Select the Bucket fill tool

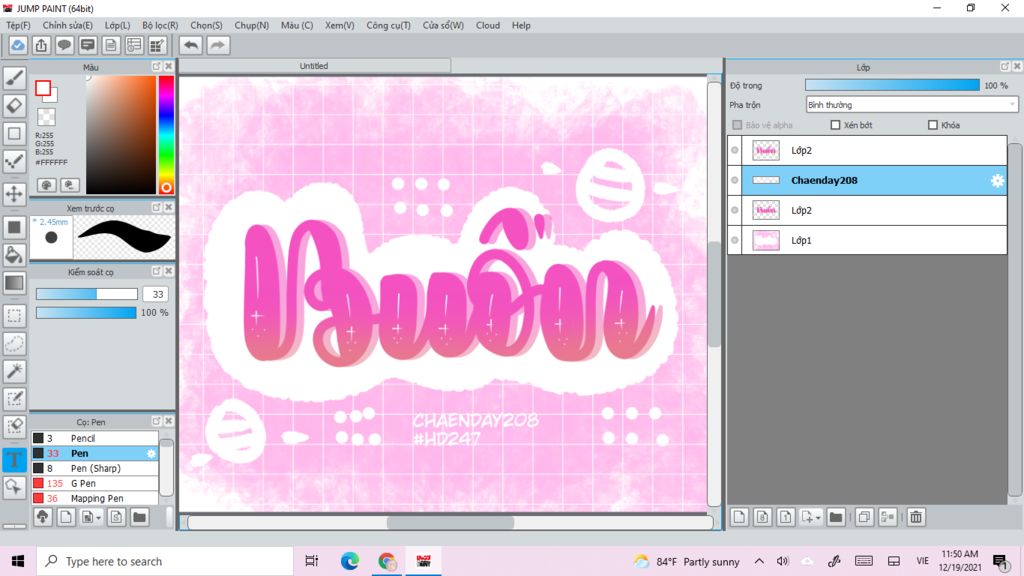point(14,255)
